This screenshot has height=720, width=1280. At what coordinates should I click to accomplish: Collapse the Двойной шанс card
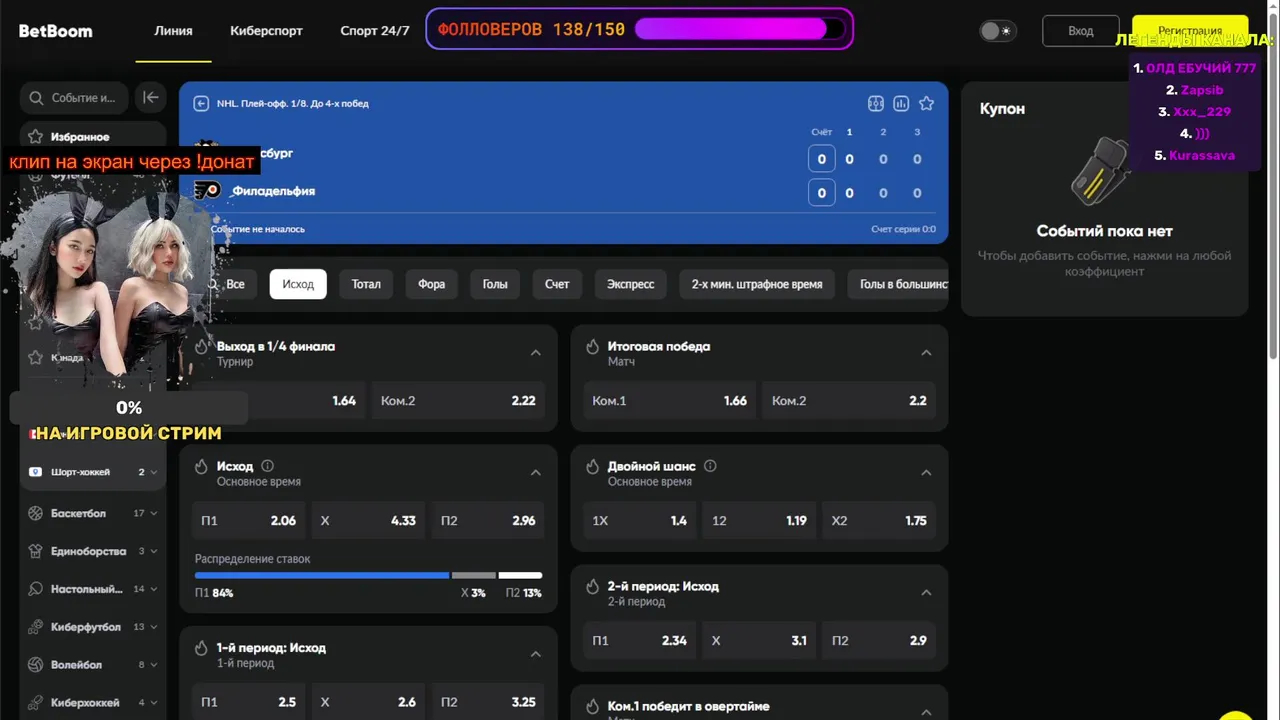(x=926, y=473)
